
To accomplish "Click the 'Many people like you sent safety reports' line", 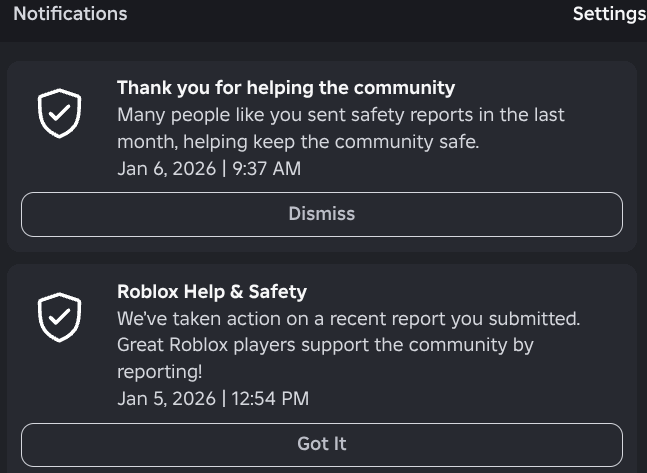I will coord(340,115).
